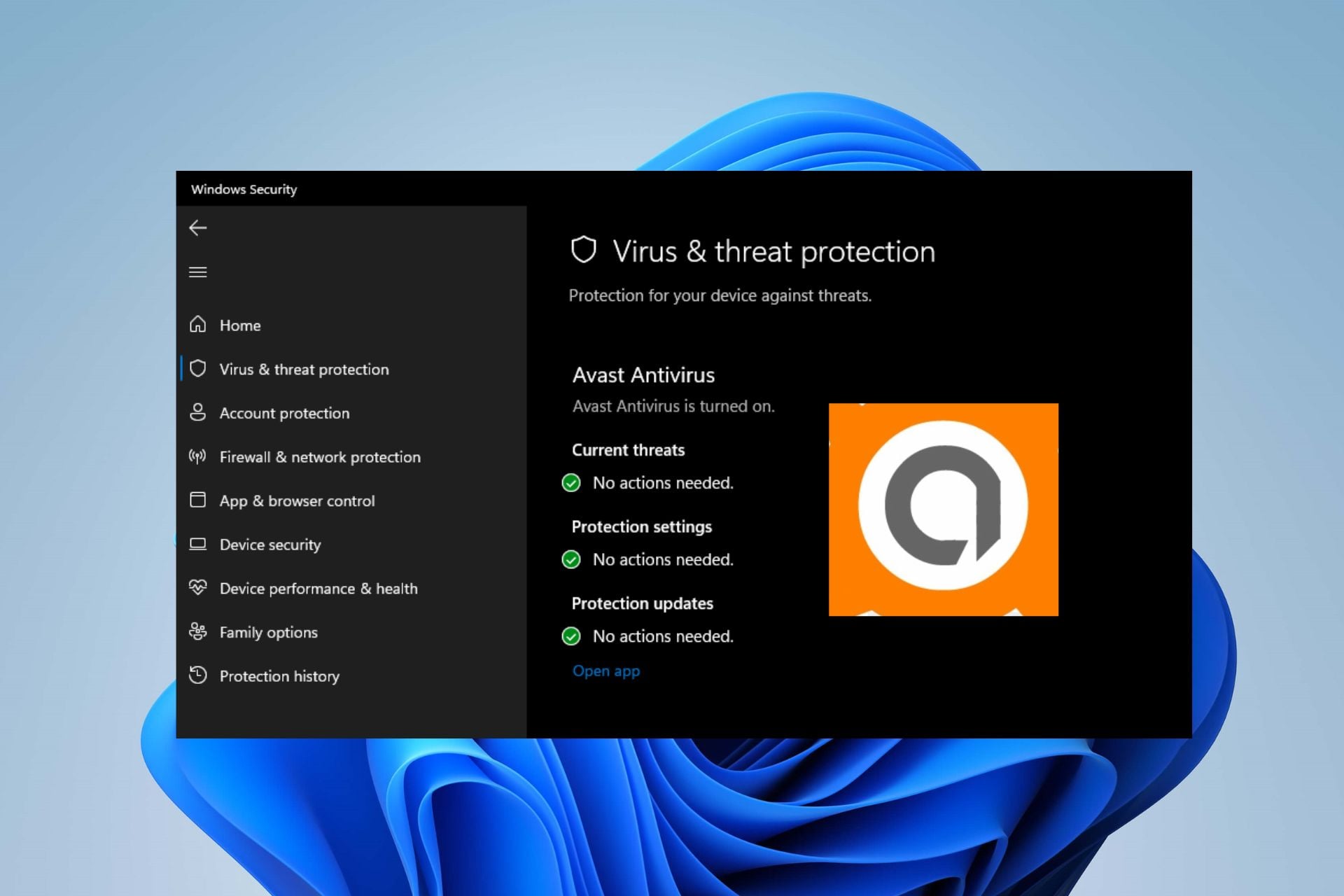Click the Device security laptop icon
Viewport: 1344px width, 896px height.
198,544
